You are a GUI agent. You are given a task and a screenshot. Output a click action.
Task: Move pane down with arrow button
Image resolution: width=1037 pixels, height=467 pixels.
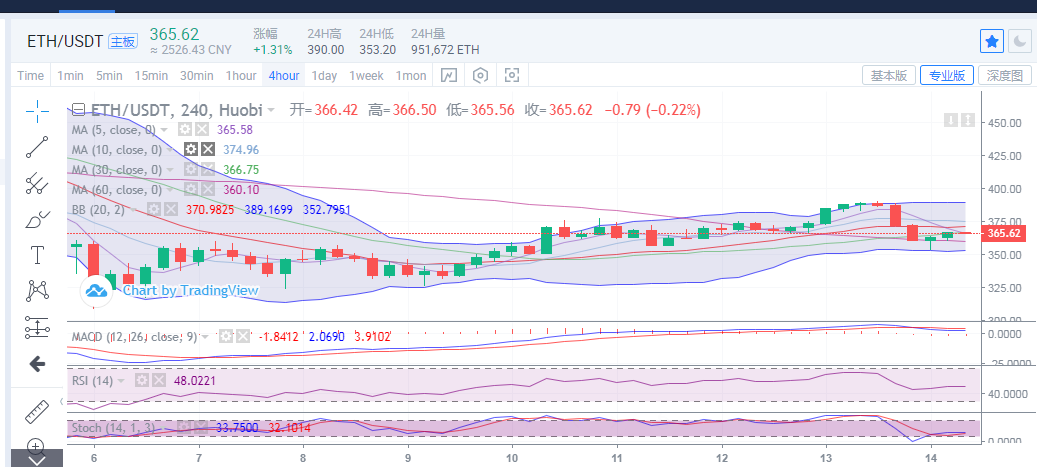click(x=950, y=120)
